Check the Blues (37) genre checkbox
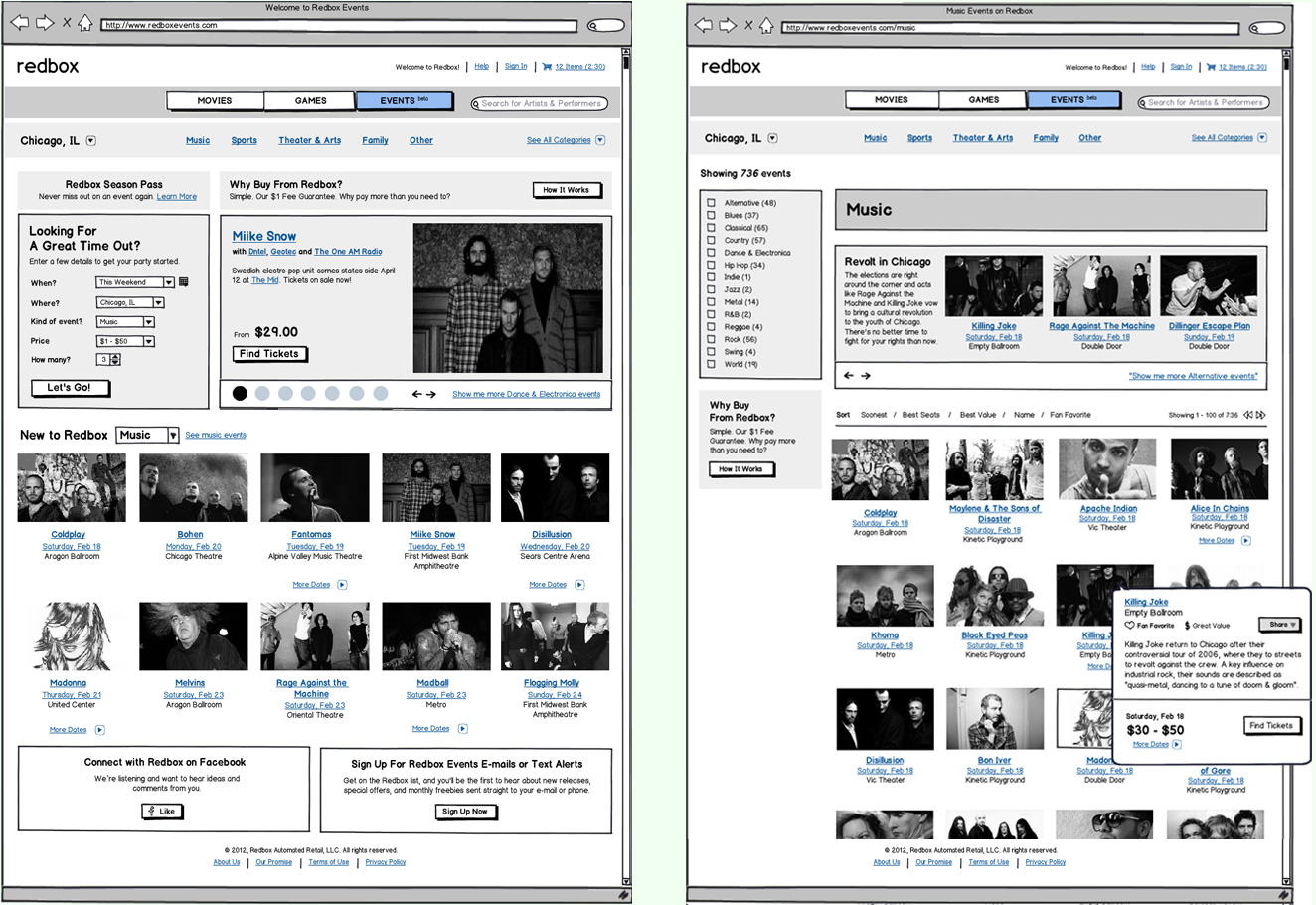 pyautogui.click(x=711, y=215)
